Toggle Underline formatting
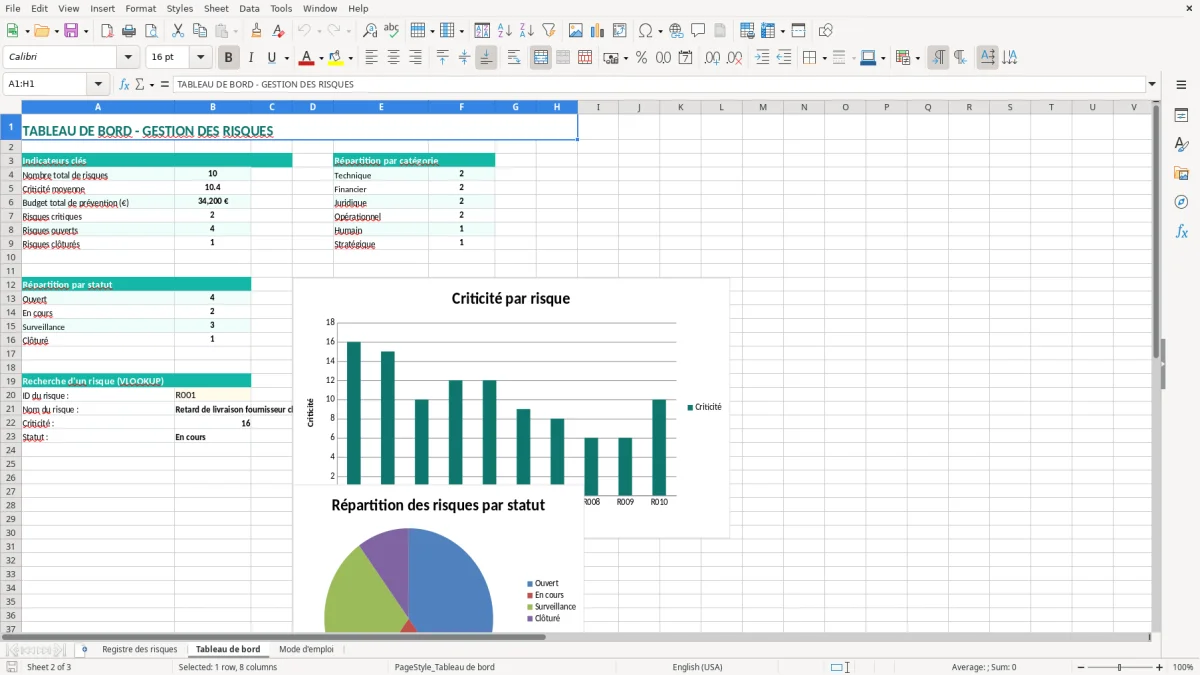Viewport: 1200px width, 675px height. [271, 58]
